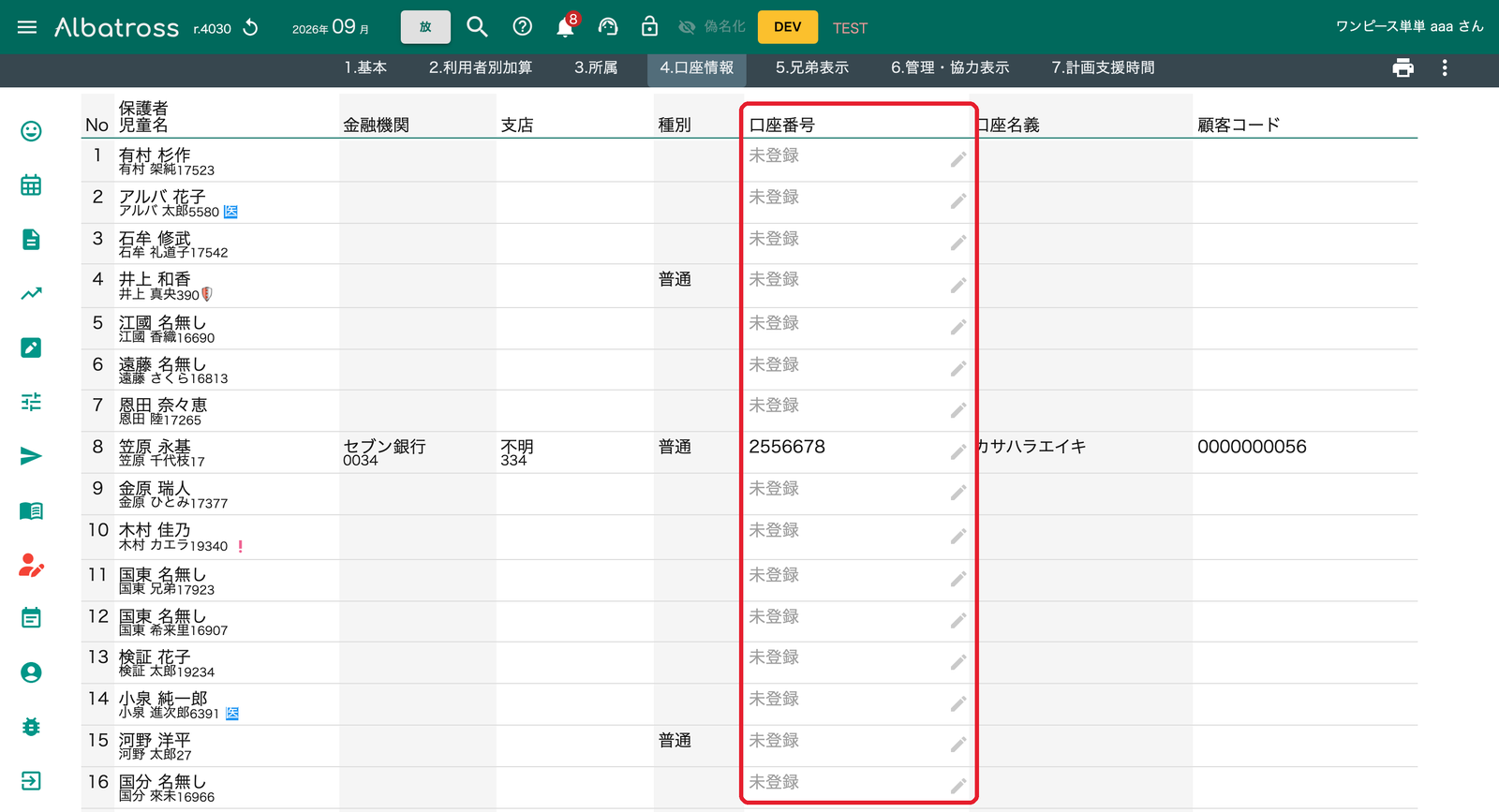Edit account number for 河野 洋平

[958, 745]
